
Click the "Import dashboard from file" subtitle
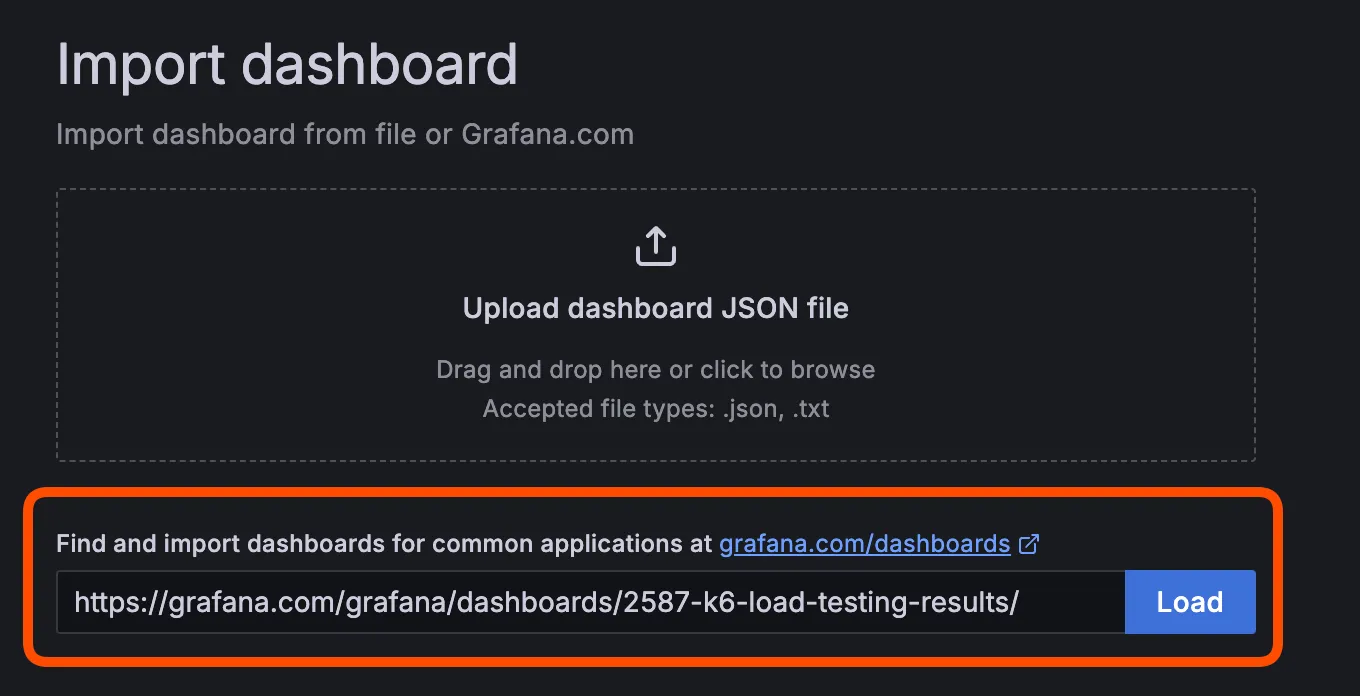pyautogui.click(x=235, y=134)
